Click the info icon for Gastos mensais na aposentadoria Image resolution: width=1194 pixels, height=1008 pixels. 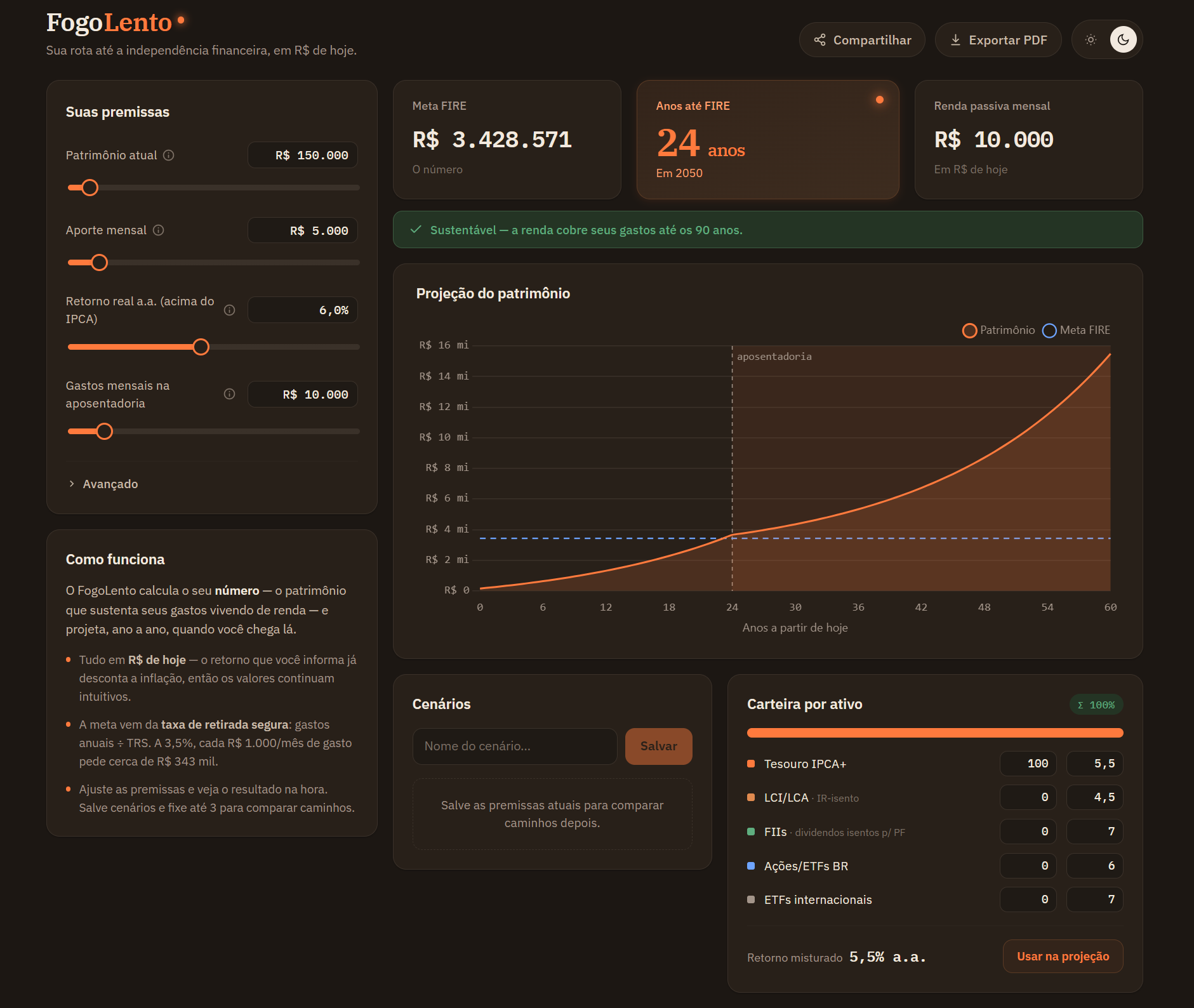[x=230, y=394]
